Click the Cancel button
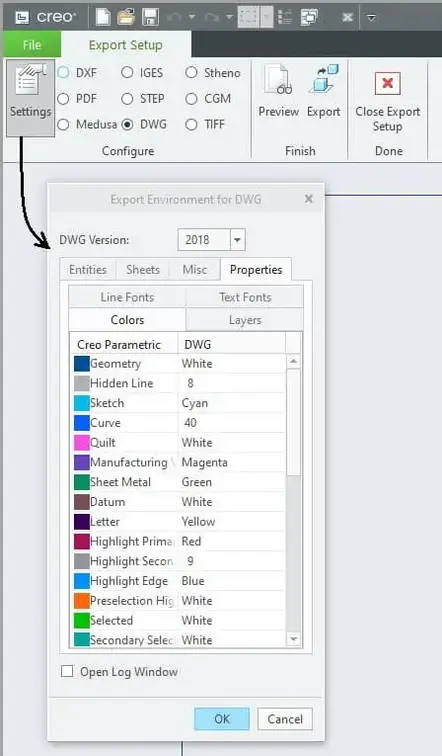 285,719
